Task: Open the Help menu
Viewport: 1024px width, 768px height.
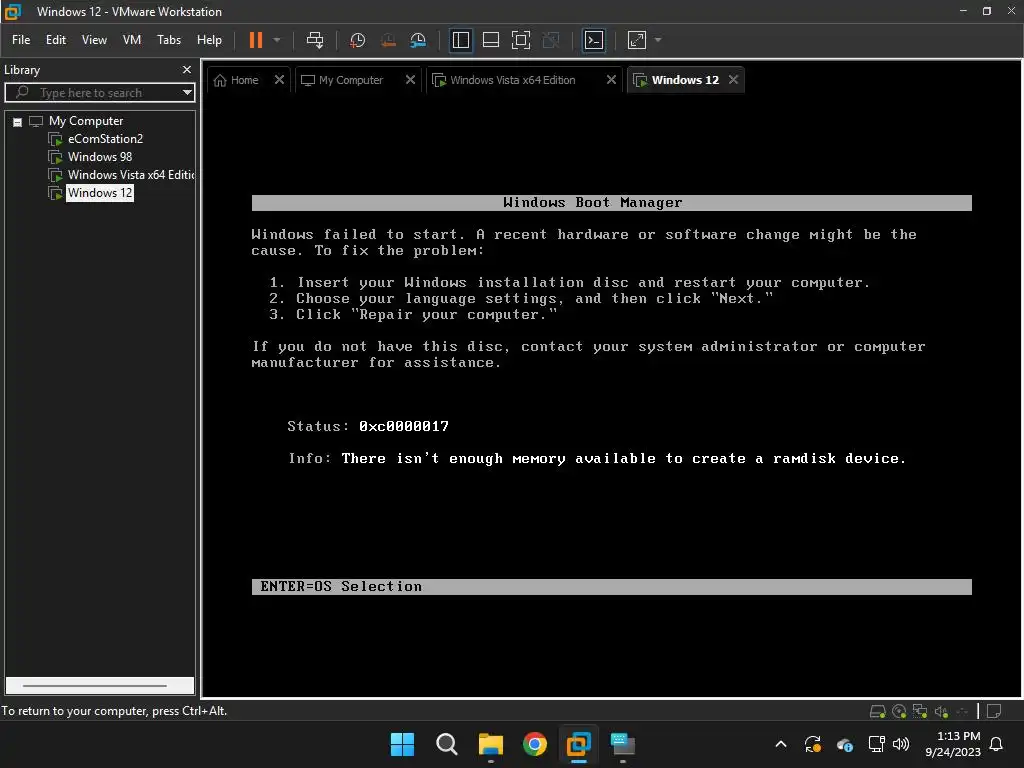Action: coord(209,40)
